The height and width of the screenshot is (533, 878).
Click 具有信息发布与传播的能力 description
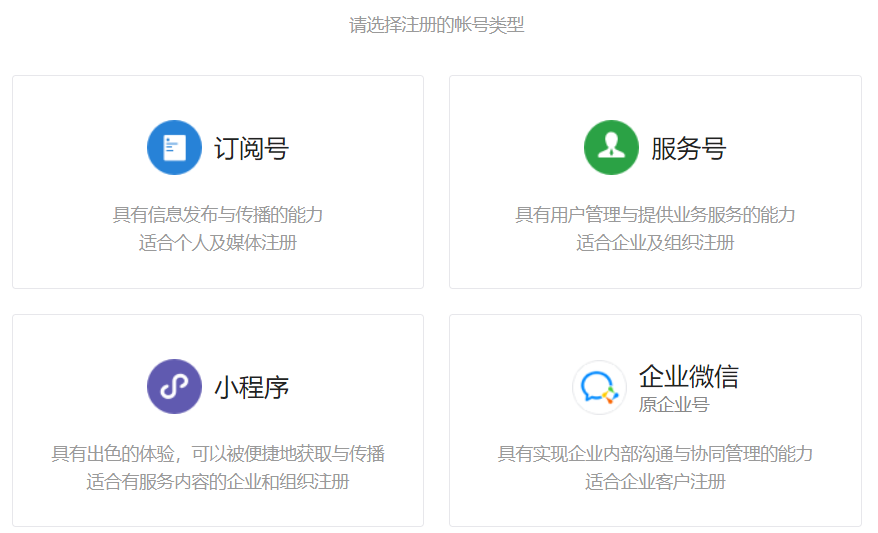218,214
